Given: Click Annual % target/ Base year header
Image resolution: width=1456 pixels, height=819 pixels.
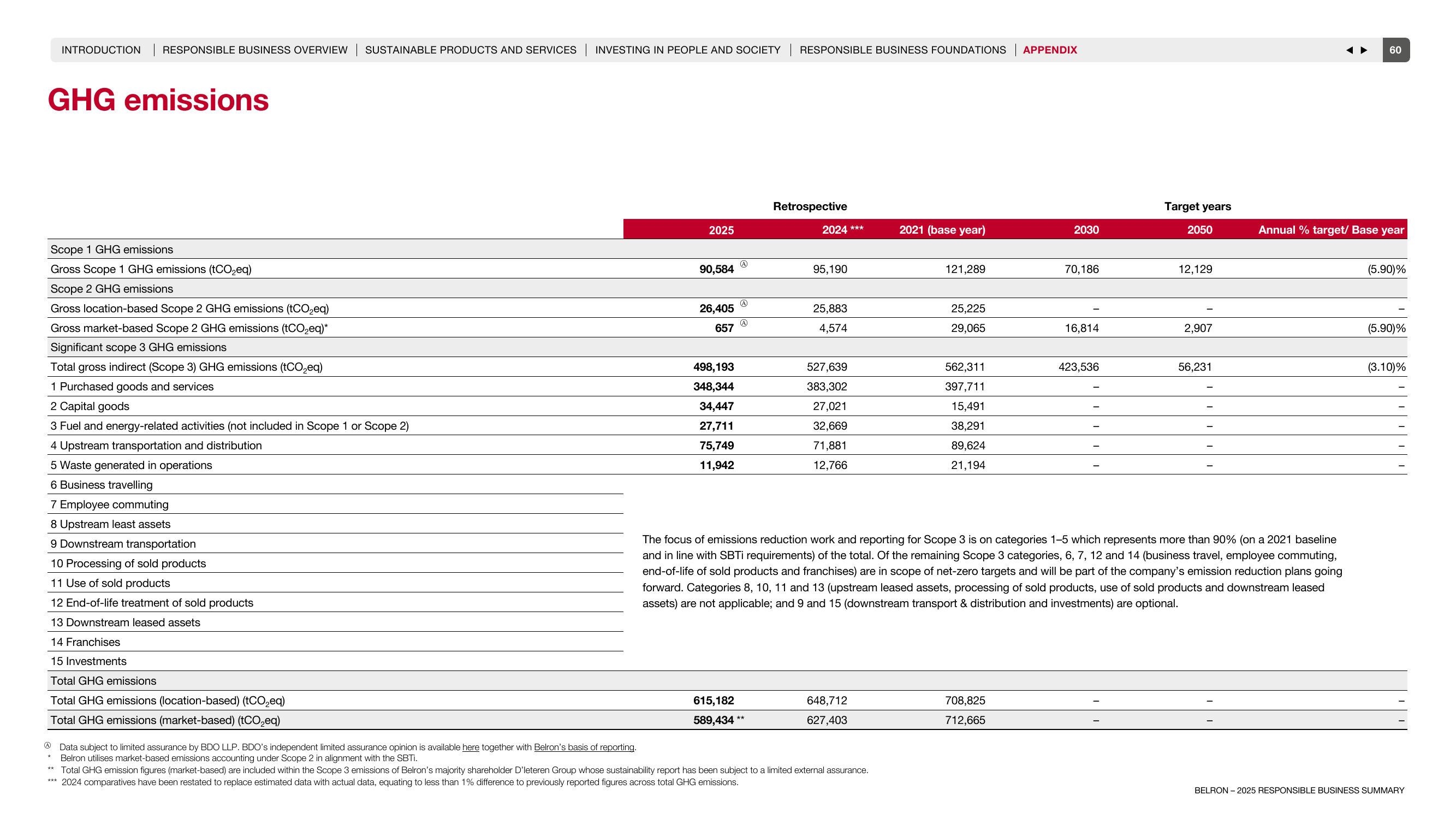Looking at the screenshot, I should click(1331, 229).
